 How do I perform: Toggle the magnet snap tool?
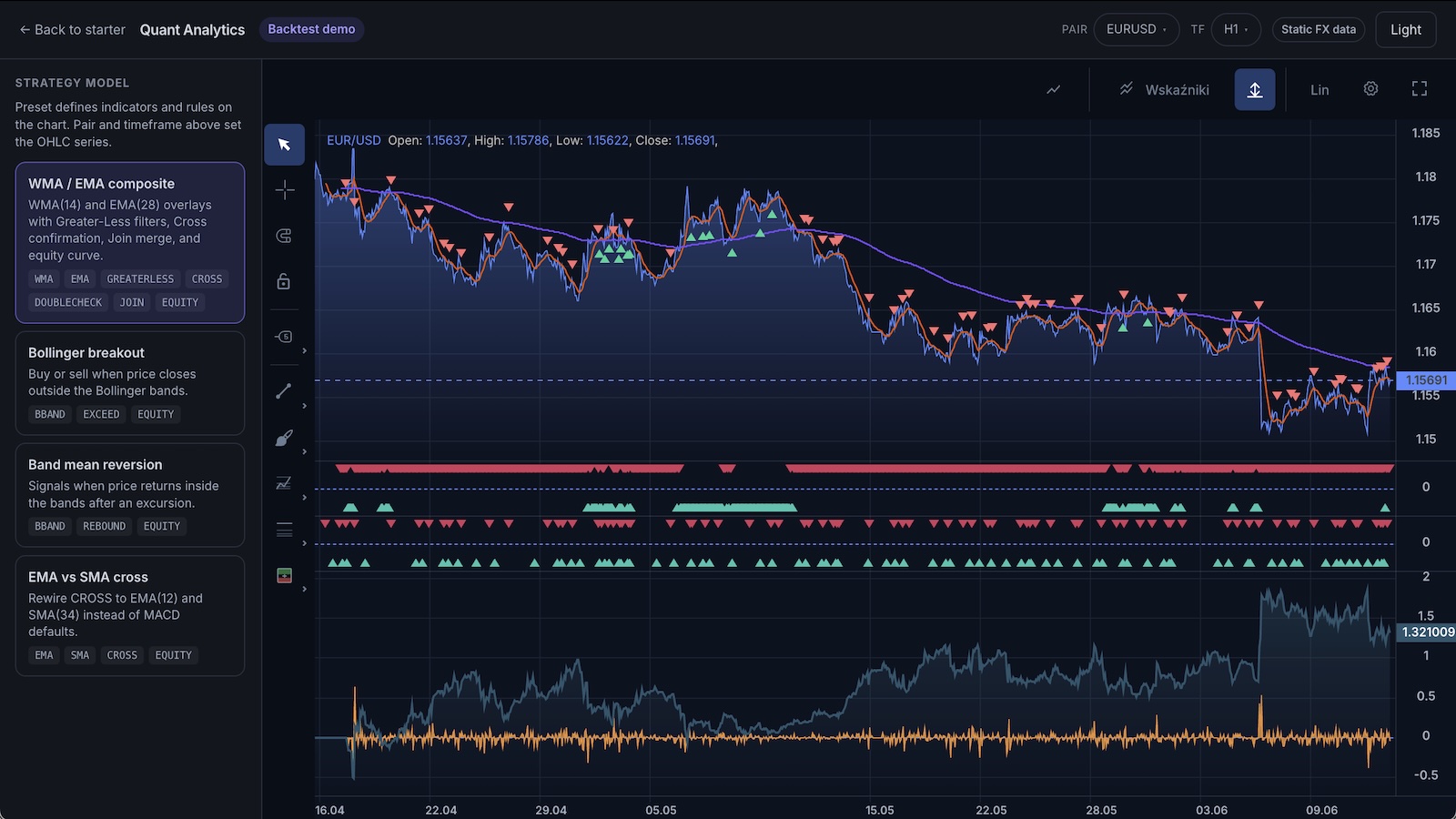(284, 236)
